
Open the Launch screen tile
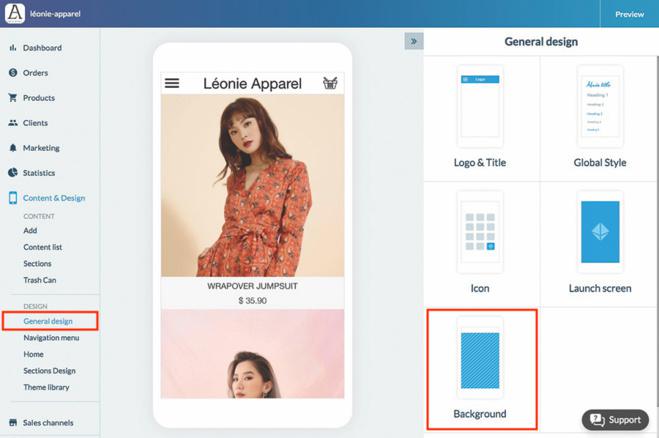tap(600, 244)
